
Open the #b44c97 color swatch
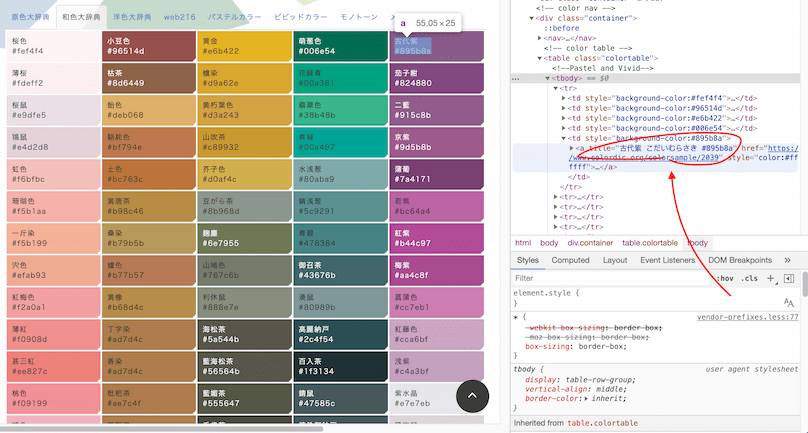coord(436,238)
